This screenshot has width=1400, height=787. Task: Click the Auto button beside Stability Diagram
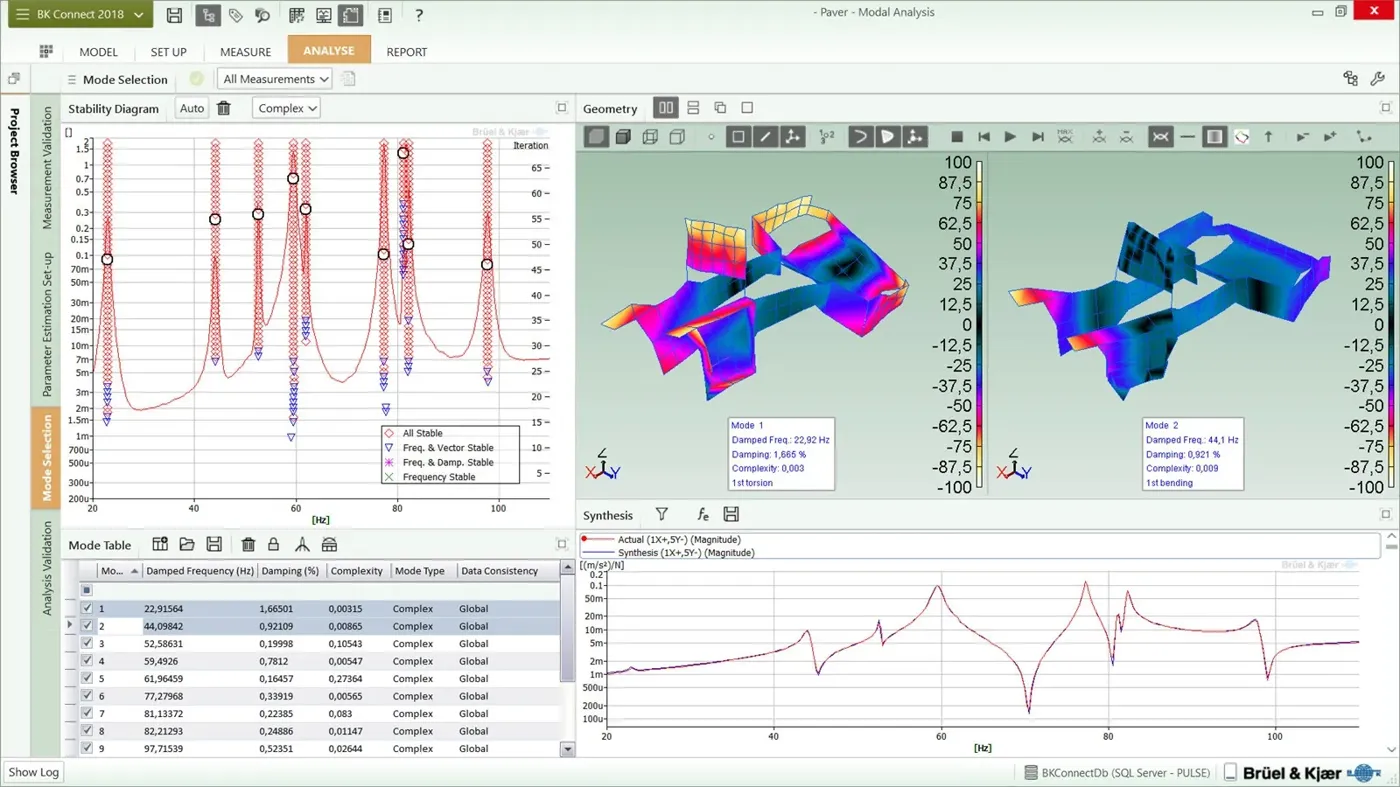tap(191, 107)
